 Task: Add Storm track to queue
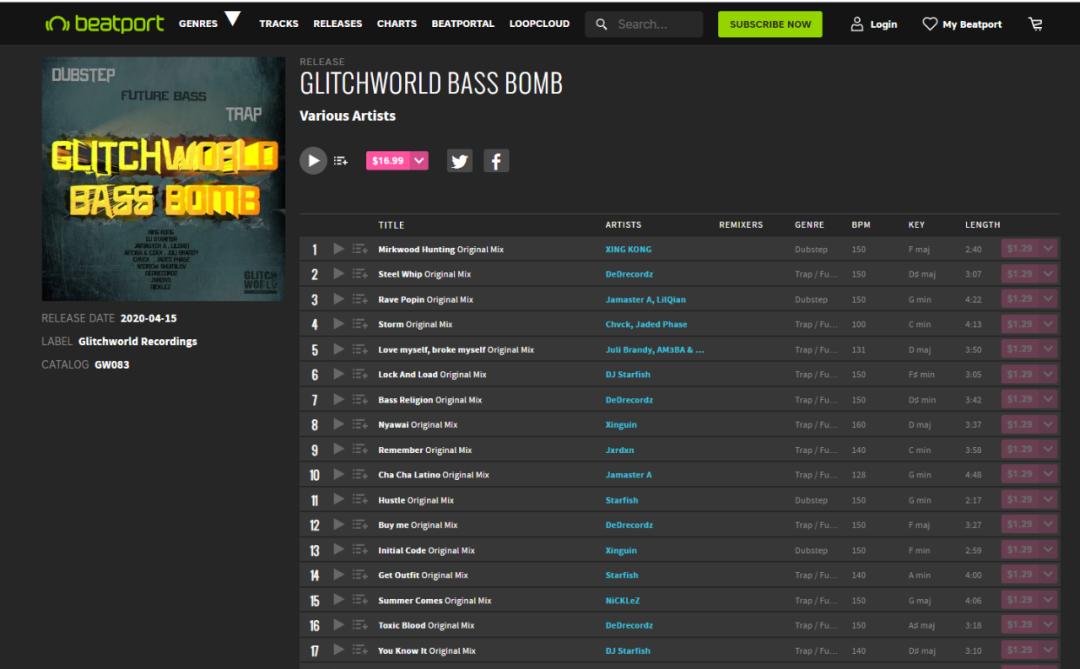click(x=360, y=324)
